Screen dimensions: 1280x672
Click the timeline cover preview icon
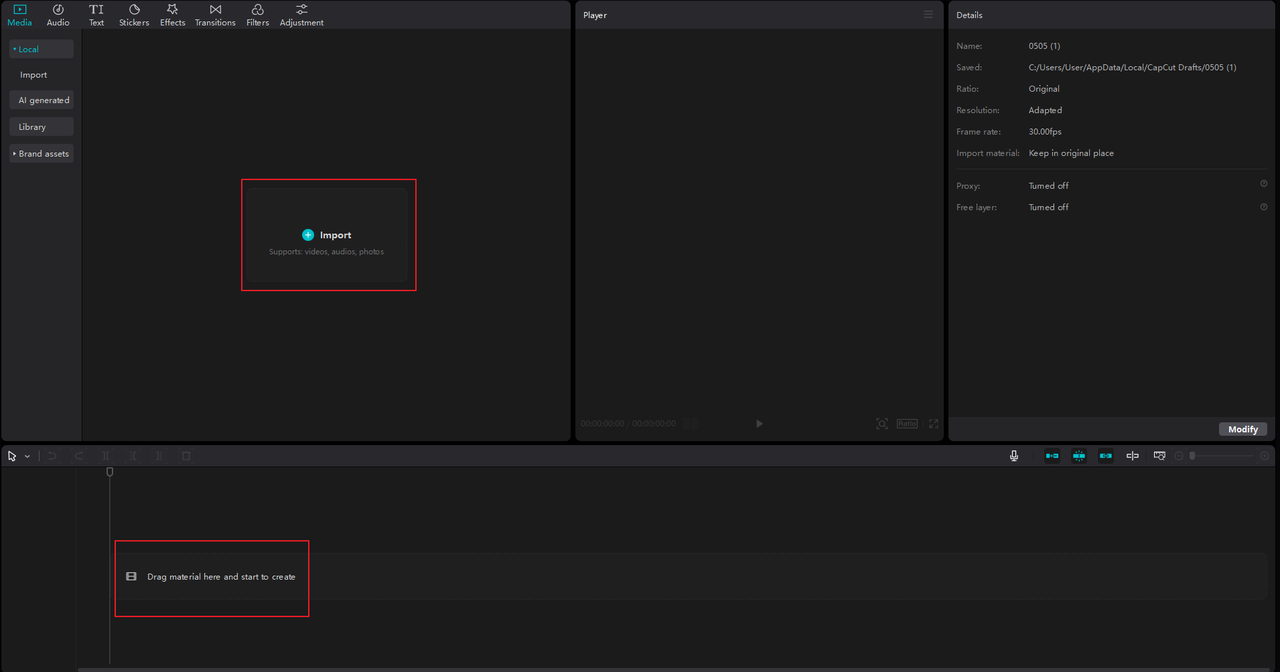[1159, 456]
